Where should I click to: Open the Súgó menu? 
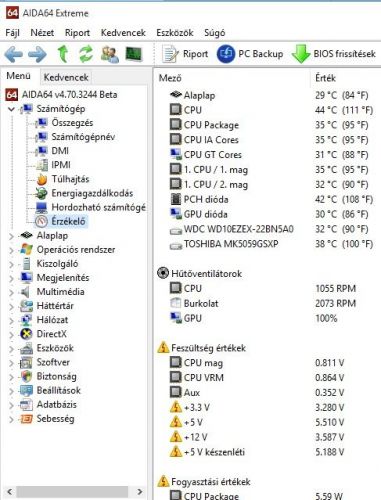(215, 33)
